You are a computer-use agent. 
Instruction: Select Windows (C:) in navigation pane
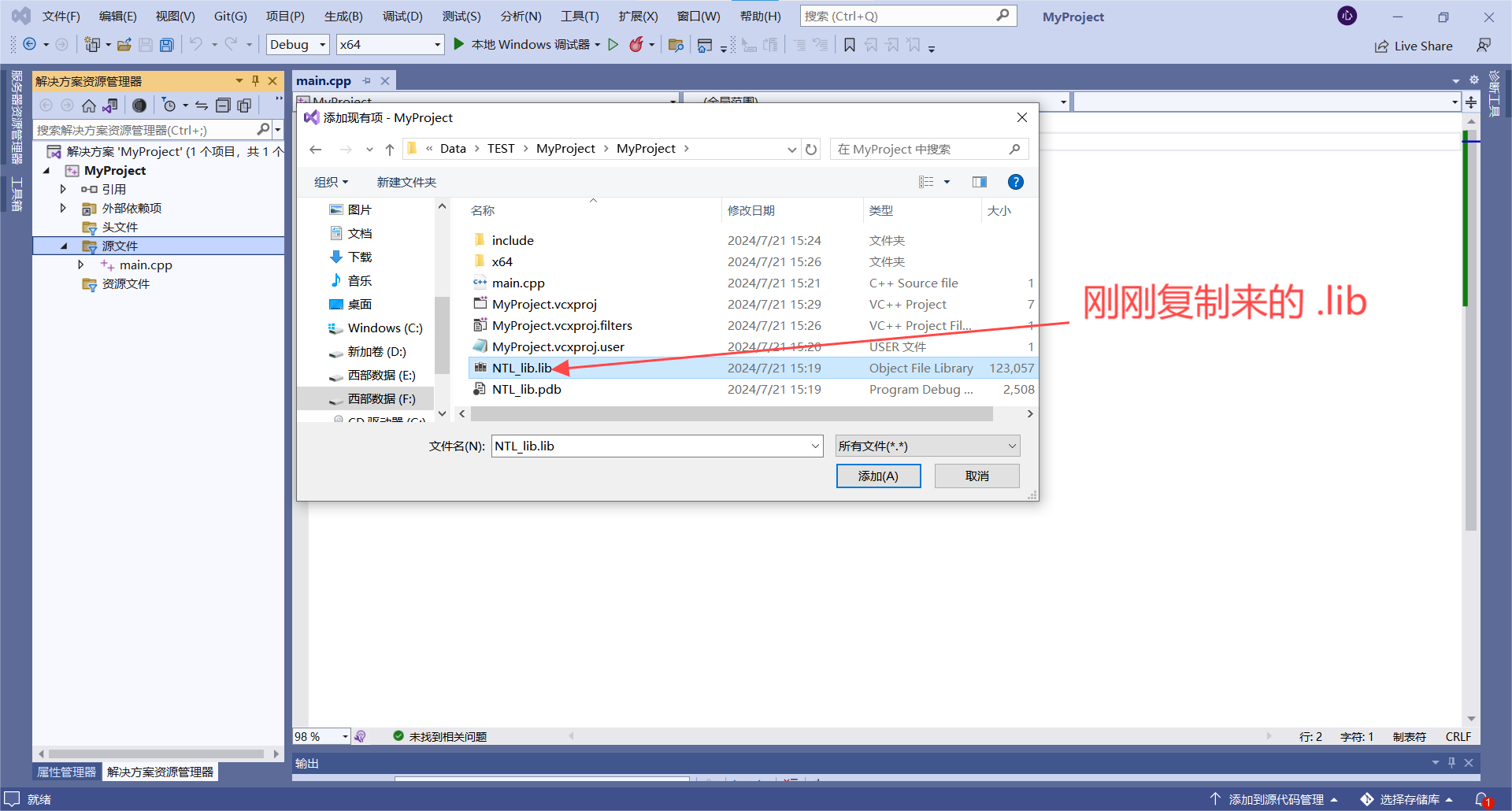click(x=376, y=328)
